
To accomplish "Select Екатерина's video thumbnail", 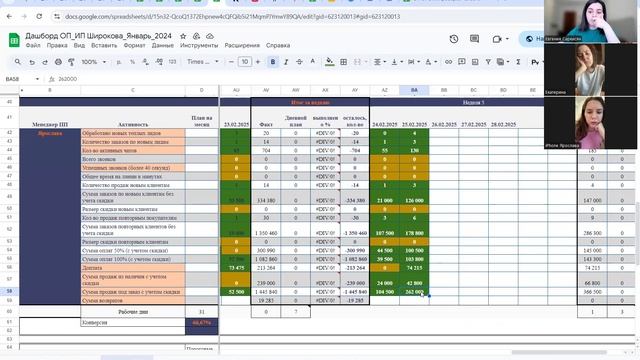I will [x=590, y=70].
